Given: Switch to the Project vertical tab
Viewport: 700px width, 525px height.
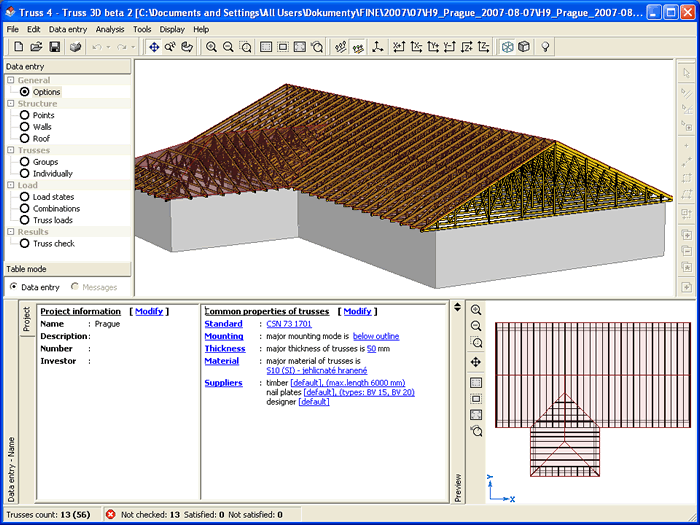Looking at the screenshot, I should (25, 320).
